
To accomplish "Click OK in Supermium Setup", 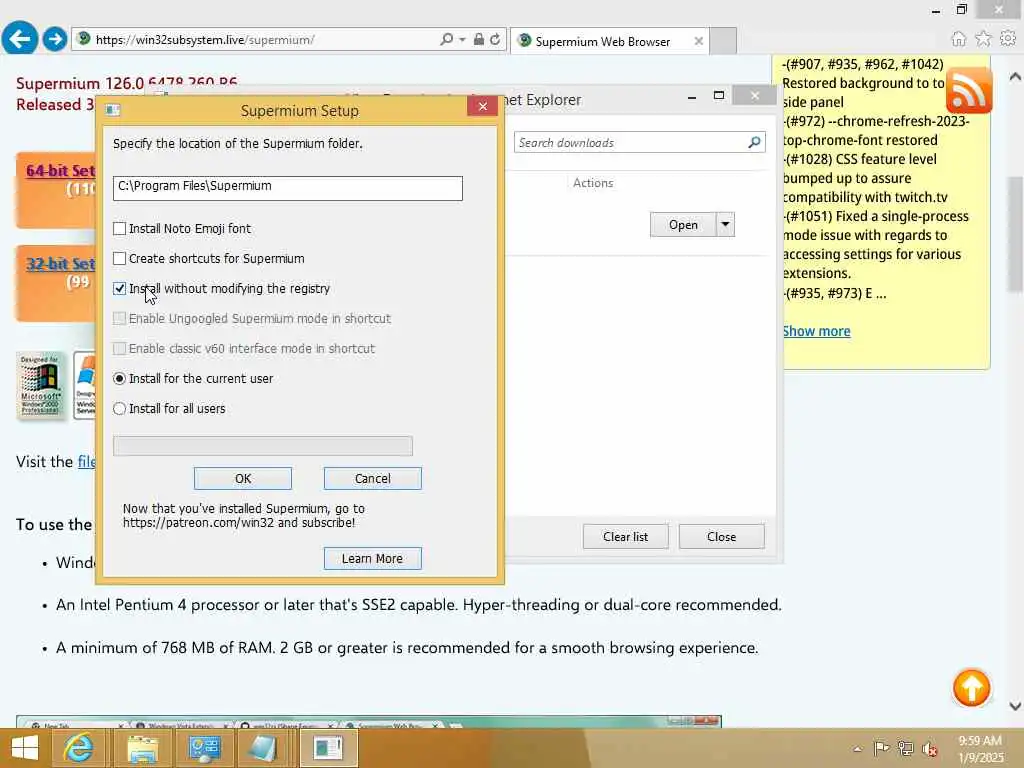I will [x=243, y=479].
